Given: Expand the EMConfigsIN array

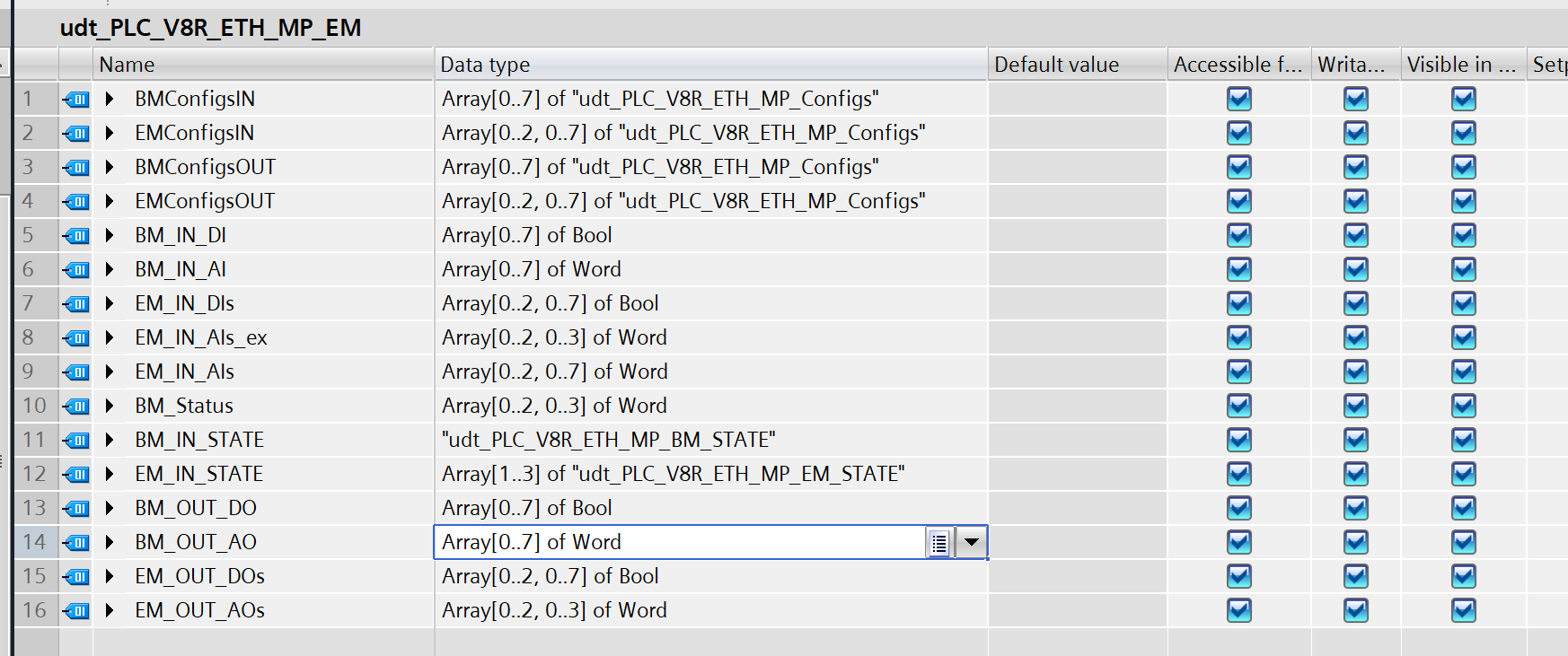Looking at the screenshot, I should [x=110, y=133].
